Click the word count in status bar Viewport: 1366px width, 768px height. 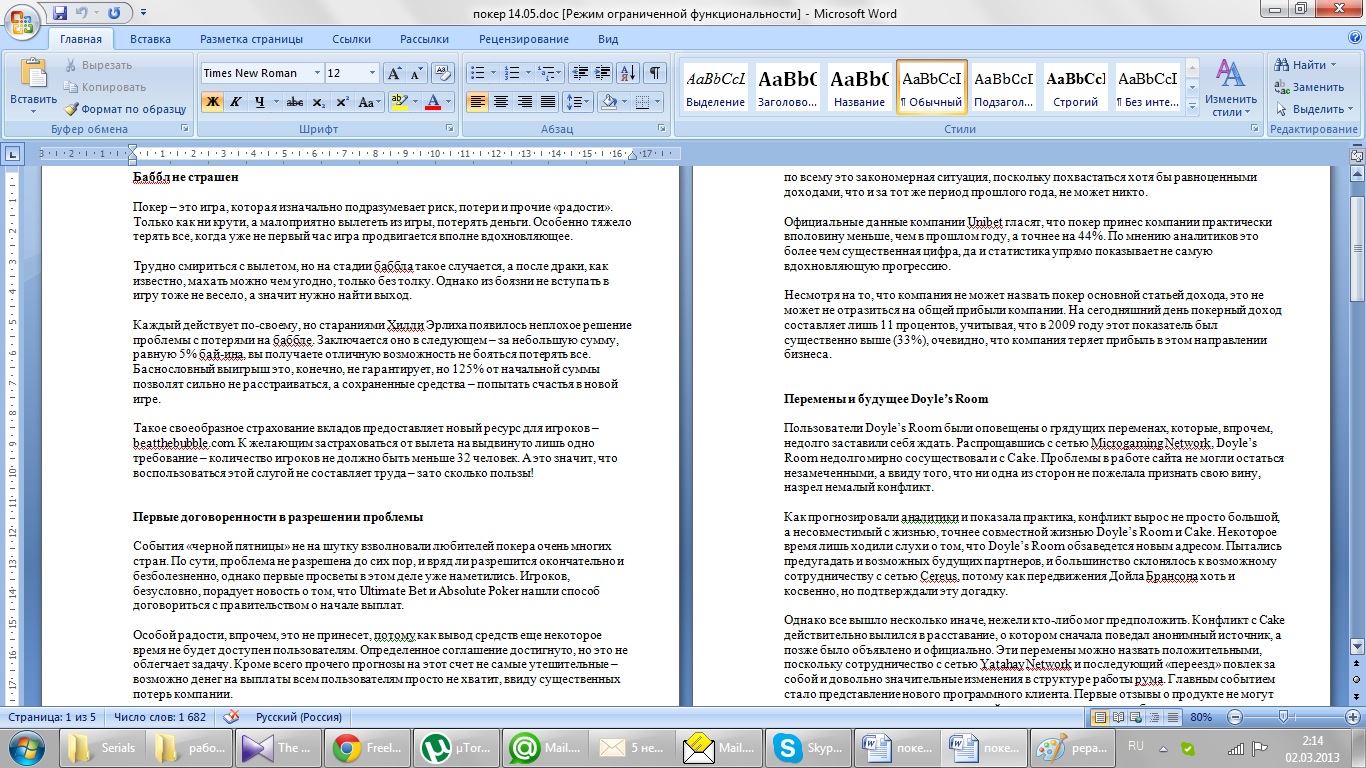click(160, 717)
